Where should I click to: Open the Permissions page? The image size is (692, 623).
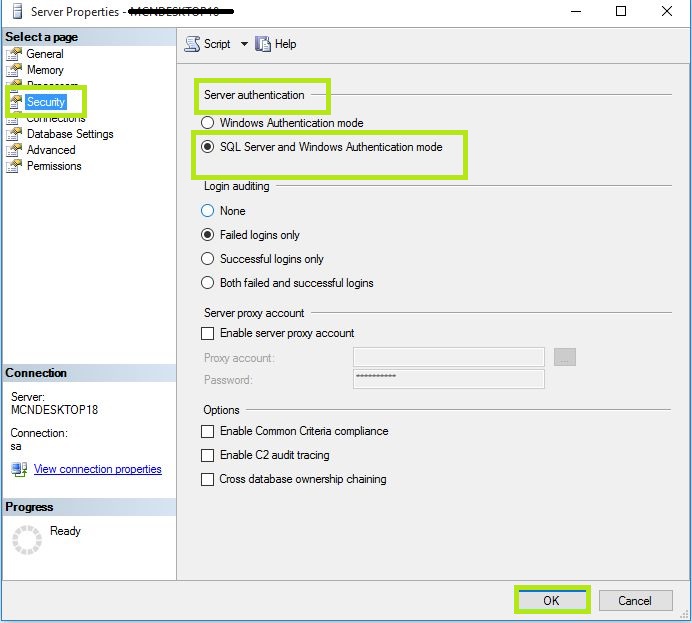(x=54, y=166)
